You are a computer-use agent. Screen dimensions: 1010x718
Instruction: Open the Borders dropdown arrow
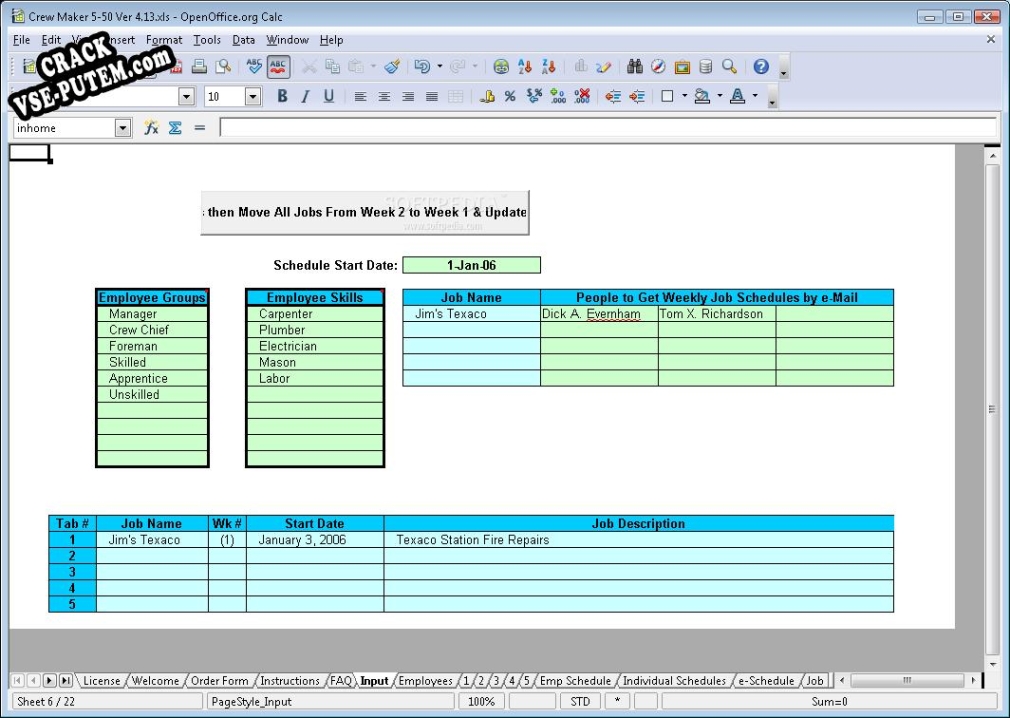tap(684, 96)
